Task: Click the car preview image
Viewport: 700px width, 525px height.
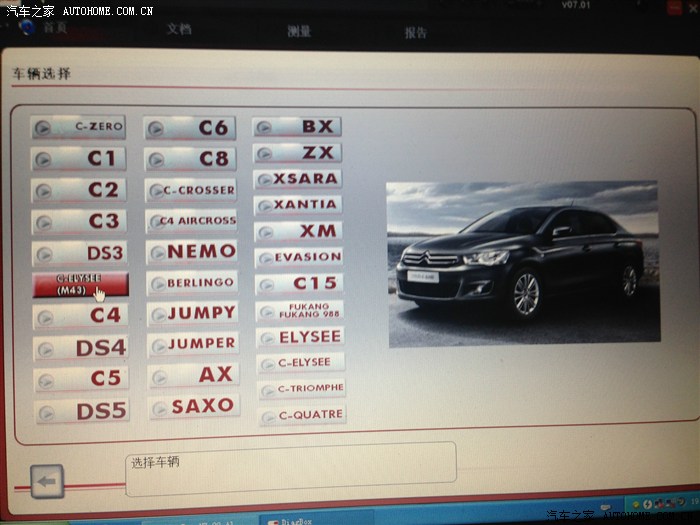Action: (522, 262)
